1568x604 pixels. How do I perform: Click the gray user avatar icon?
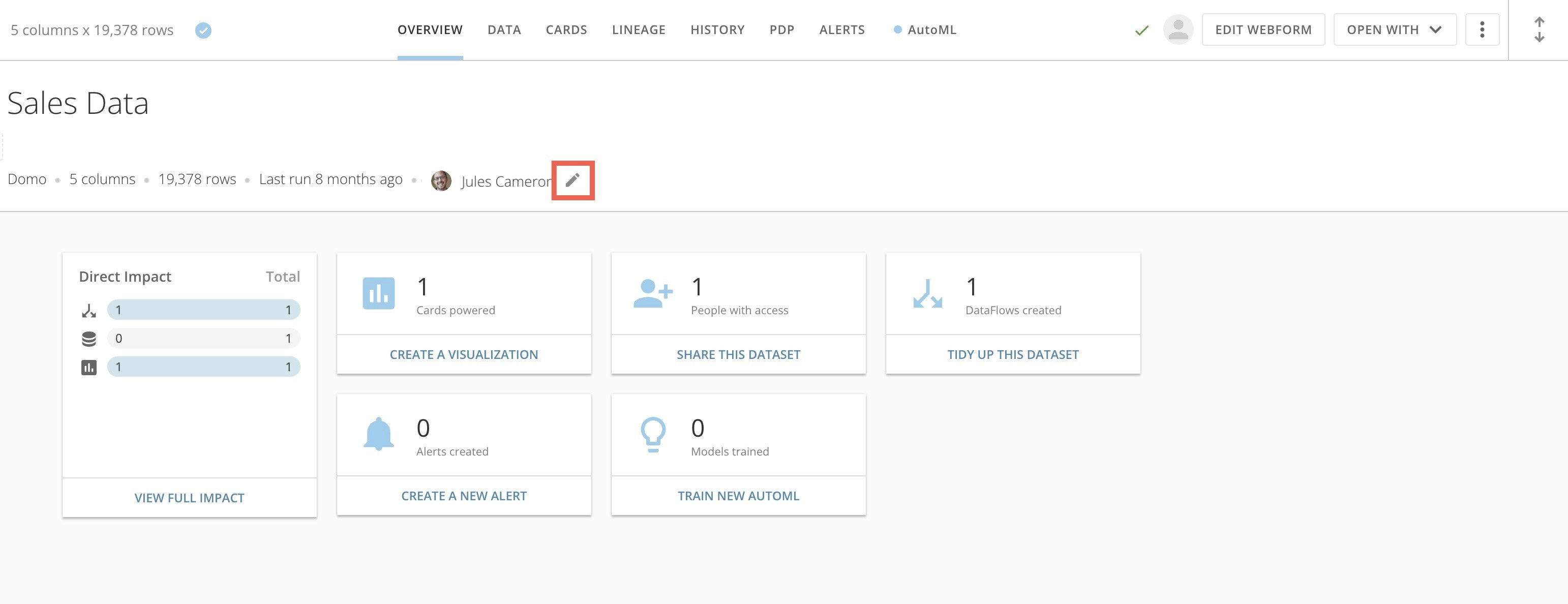[x=1178, y=29]
